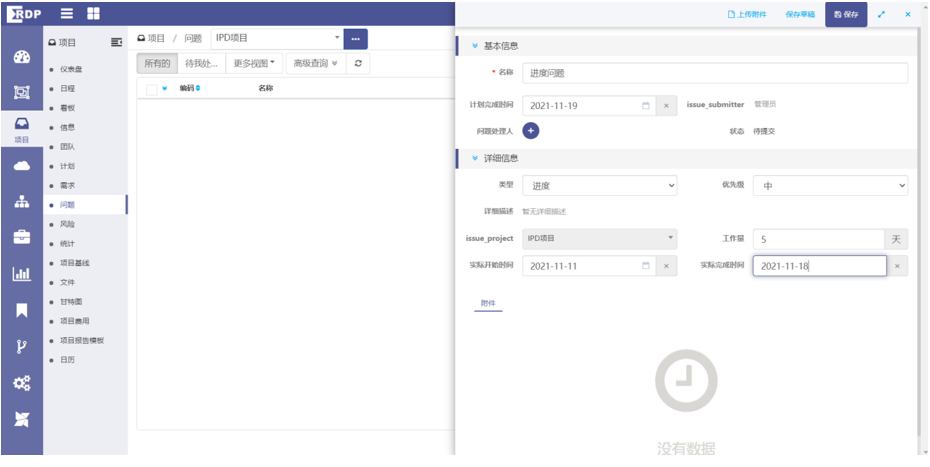The width and height of the screenshot is (930, 467).
Task: Expand the 更多视图 dropdown
Action: [255, 63]
